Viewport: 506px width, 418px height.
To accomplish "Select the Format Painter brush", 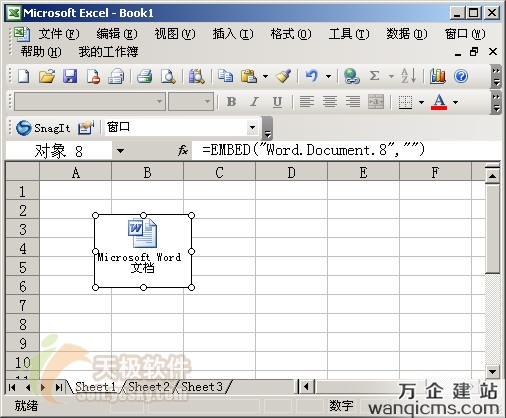I will (x=283, y=76).
